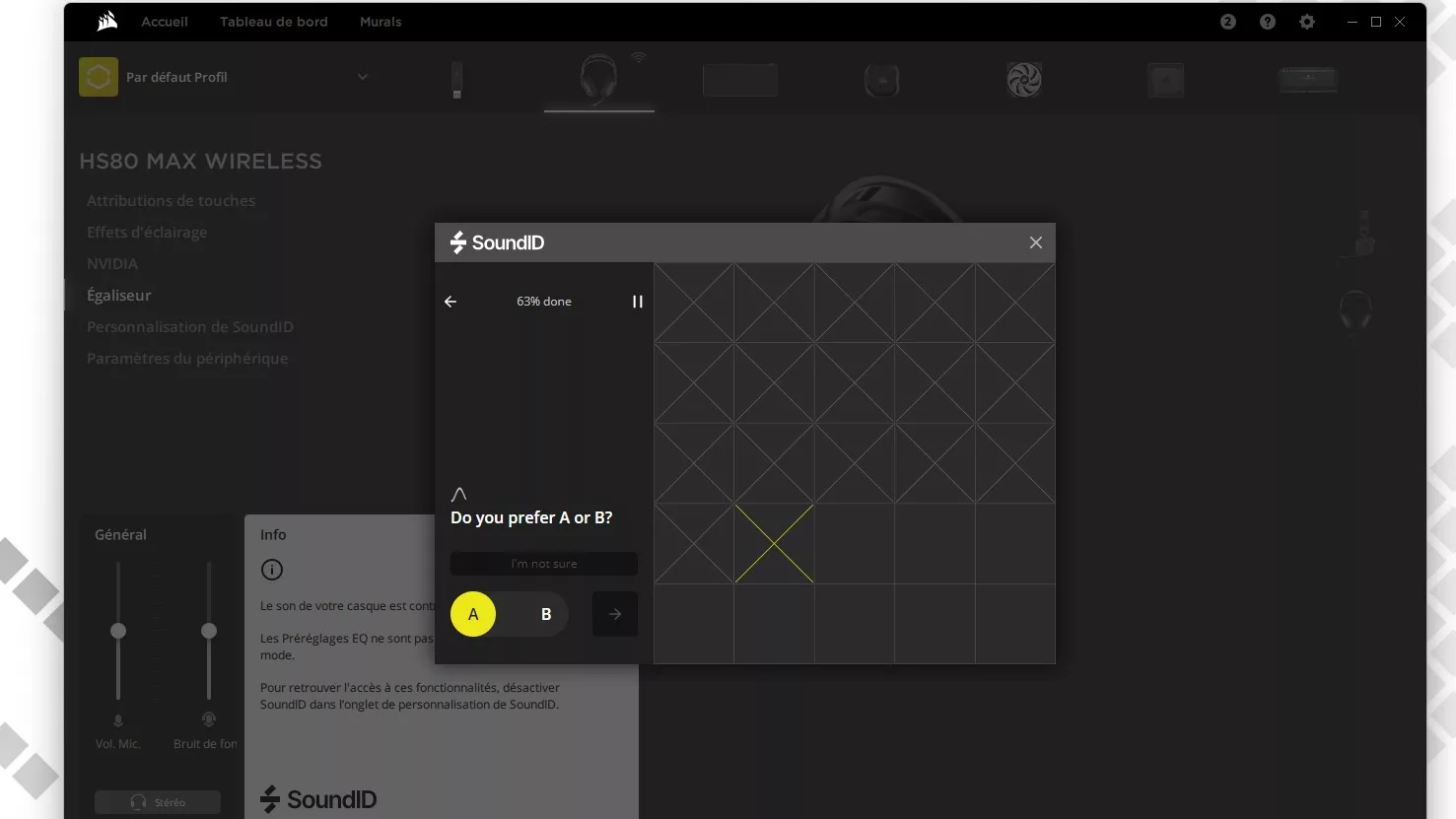Click the wireless signal icon above headset
The width and height of the screenshot is (1456, 819).
click(639, 58)
